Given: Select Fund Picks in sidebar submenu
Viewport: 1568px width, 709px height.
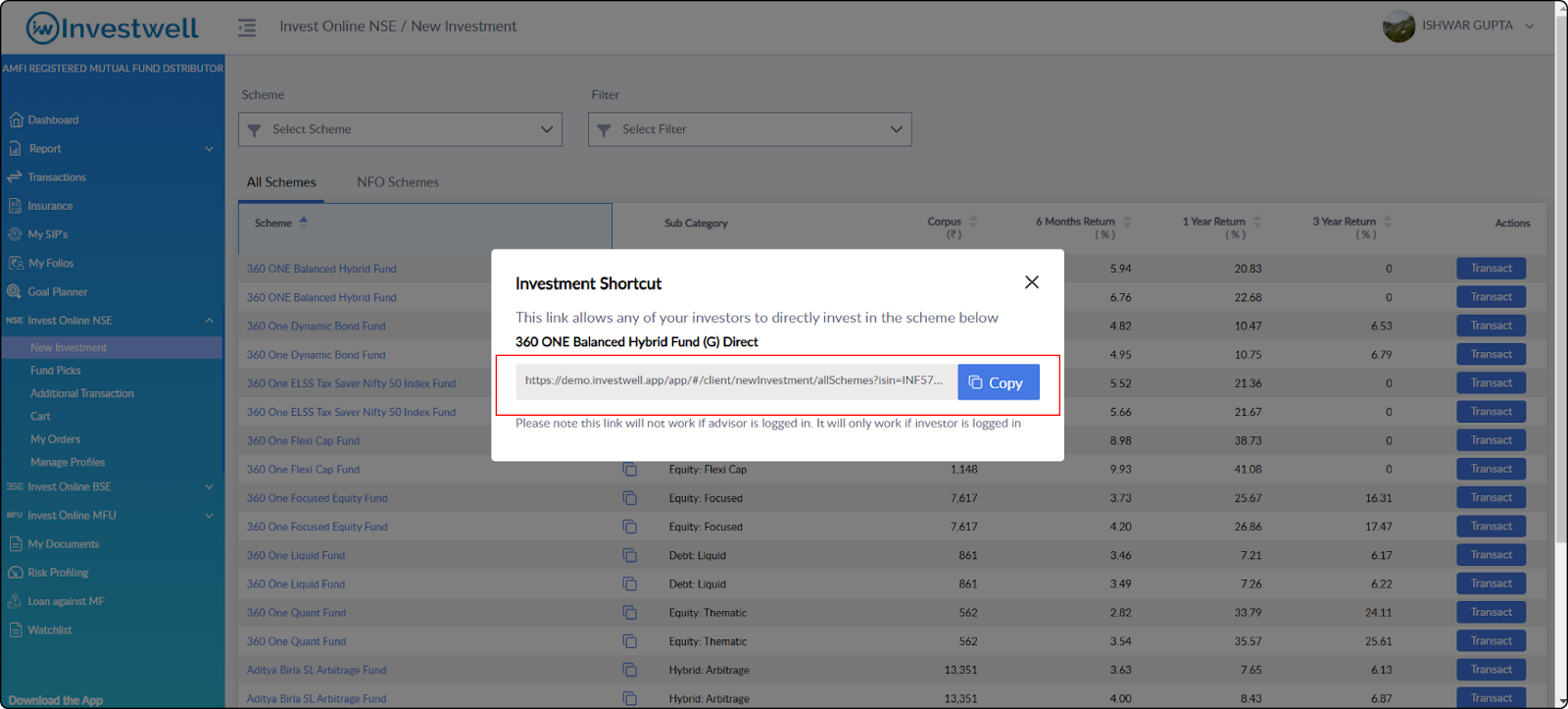Looking at the screenshot, I should point(56,371).
